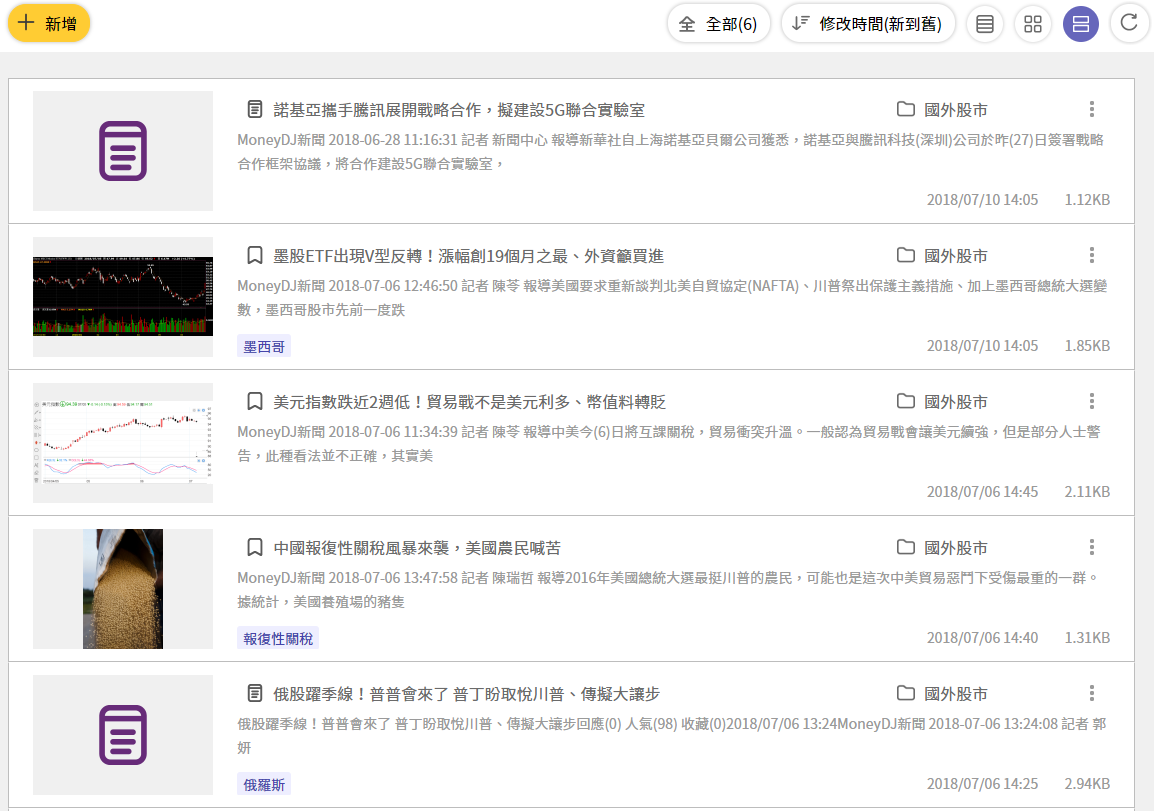
Task: Click placeholder thumbnail of 諾基亞攜手騰訊 note
Action: [123, 151]
